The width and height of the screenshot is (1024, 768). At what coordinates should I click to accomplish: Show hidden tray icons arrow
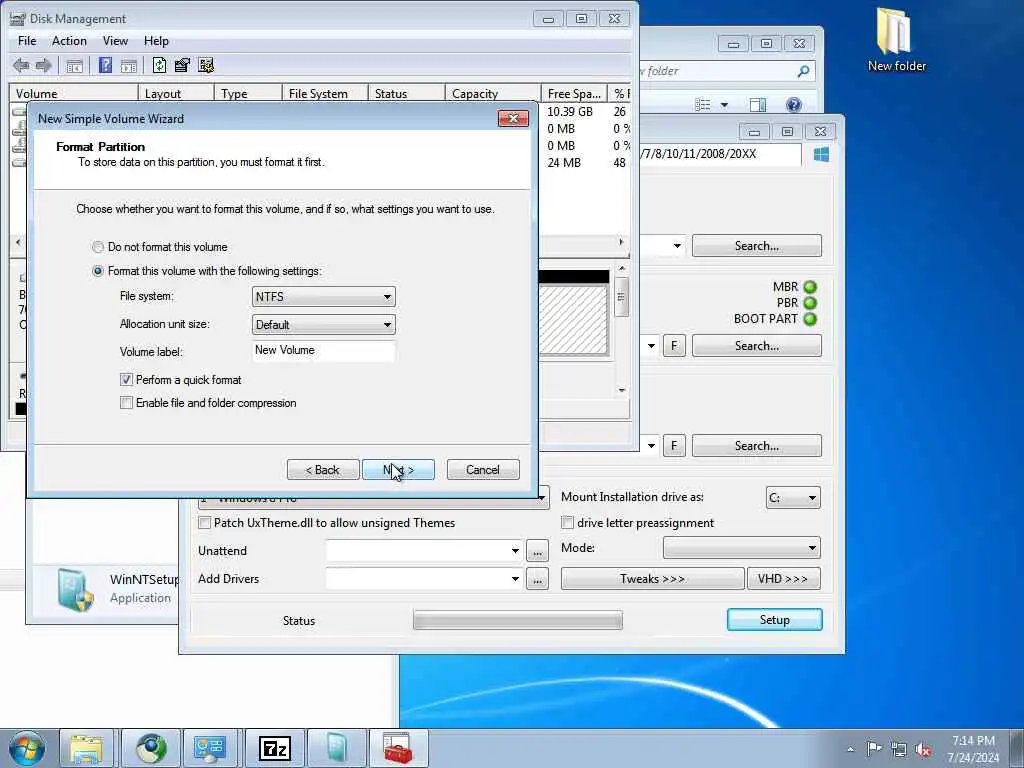pos(850,749)
